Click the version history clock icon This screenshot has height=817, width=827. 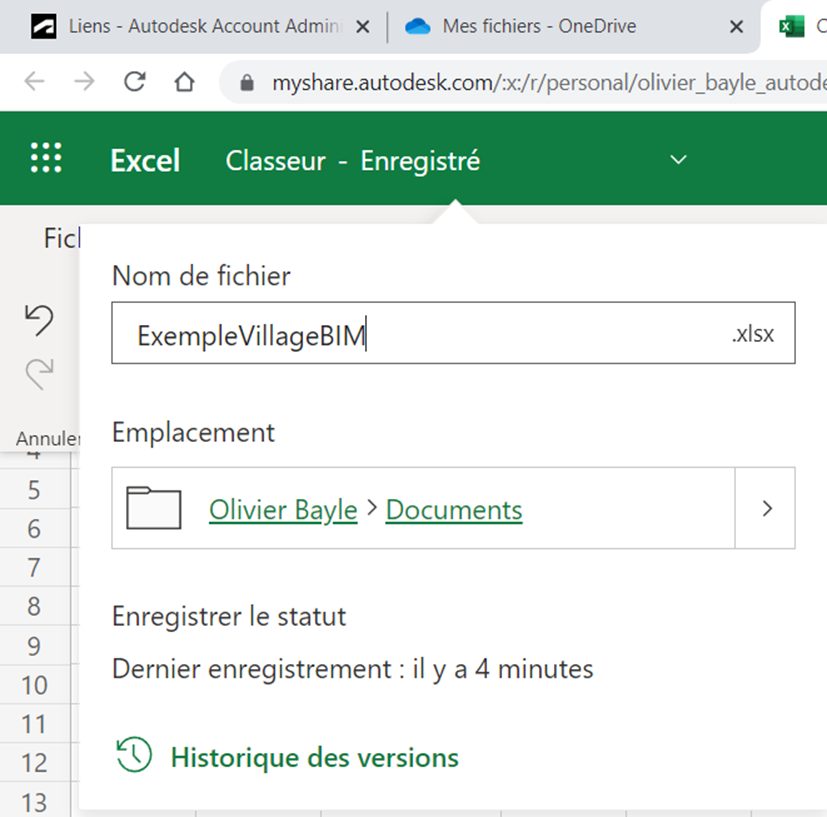(134, 755)
